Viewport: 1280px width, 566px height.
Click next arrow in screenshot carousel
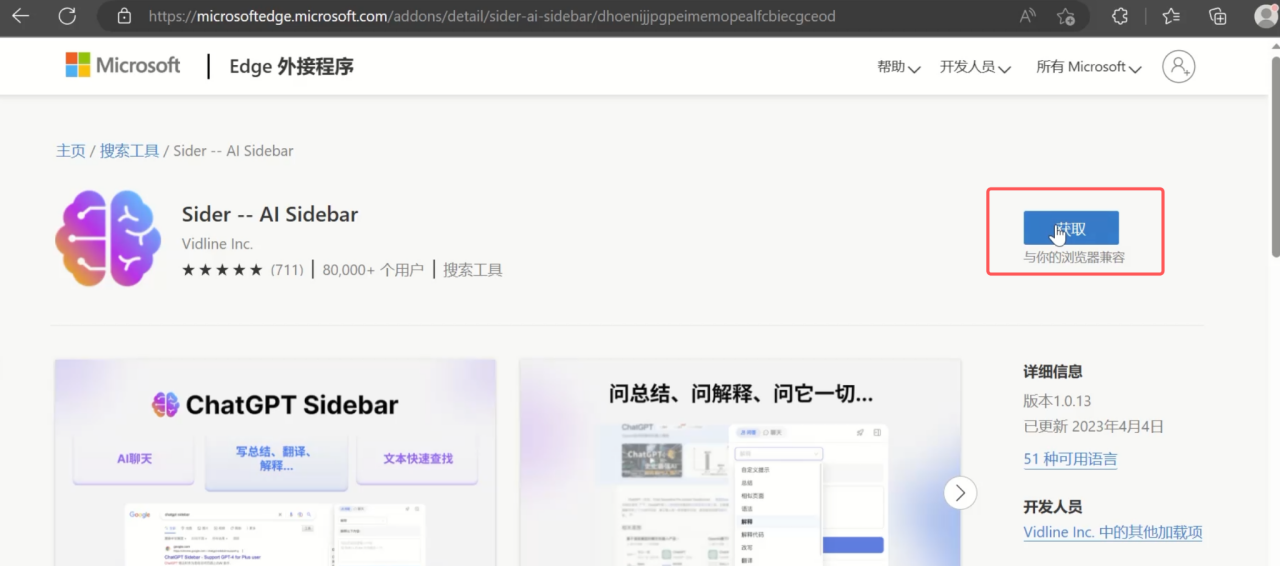(x=960, y=492)
